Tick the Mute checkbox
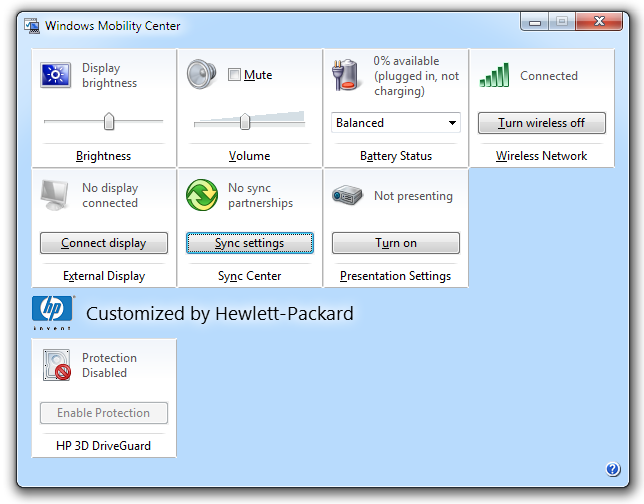This screenshot has height=504, width=644. pyautogui.click(x=234, y=75)
